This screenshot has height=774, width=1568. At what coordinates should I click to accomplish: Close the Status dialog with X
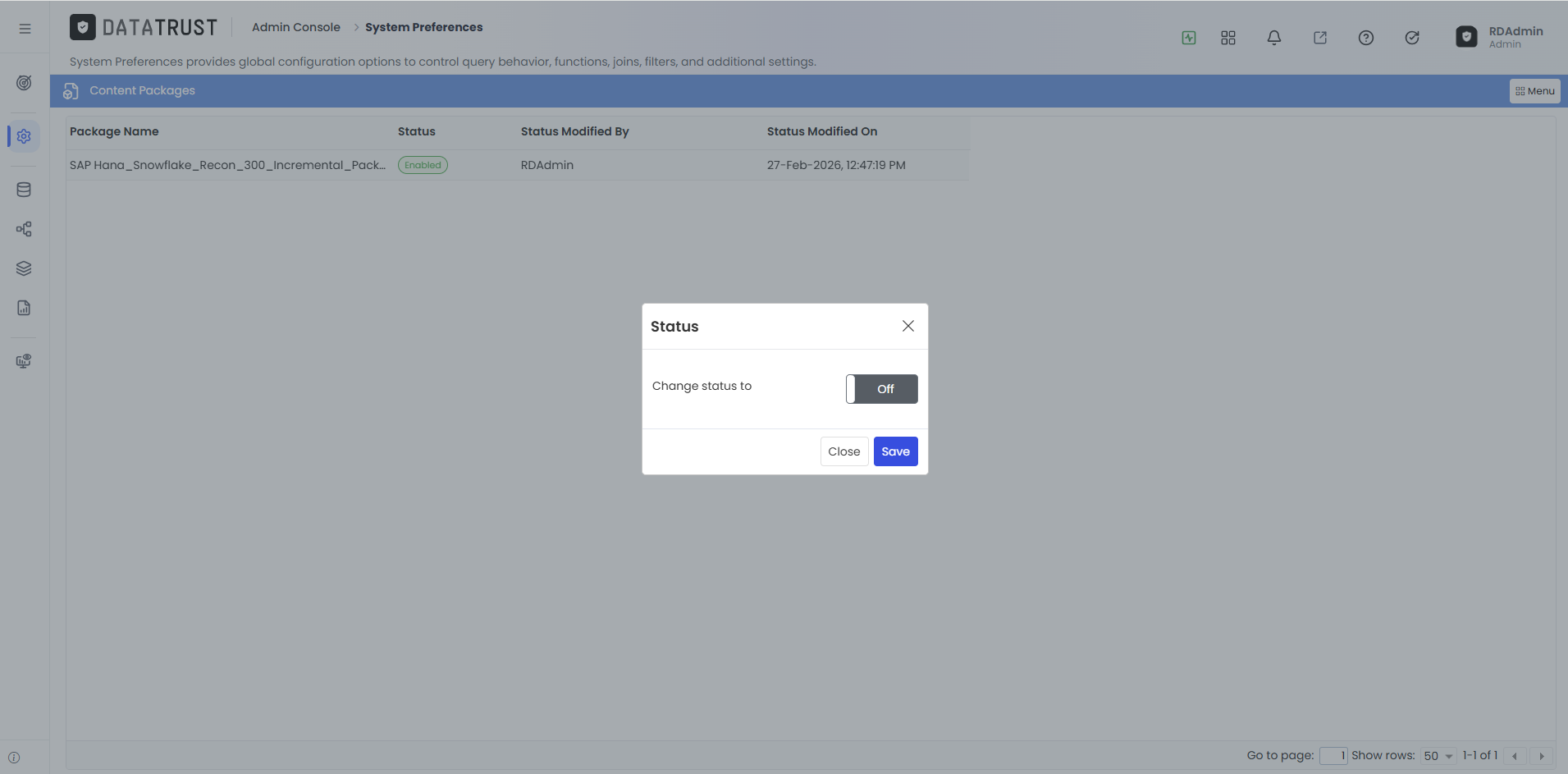pos(908,326)
